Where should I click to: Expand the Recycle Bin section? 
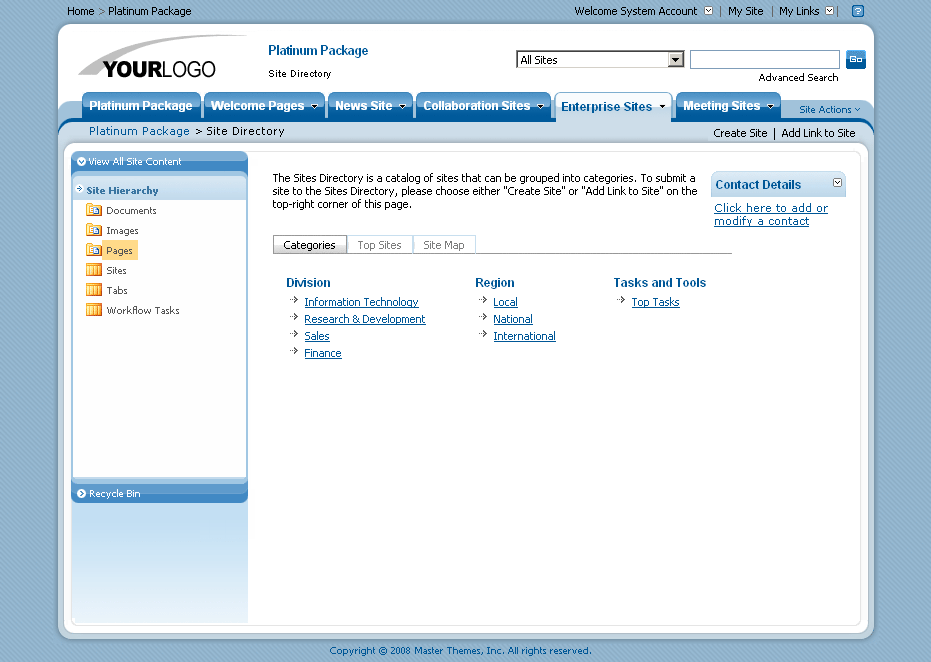(x=81, y=493)
